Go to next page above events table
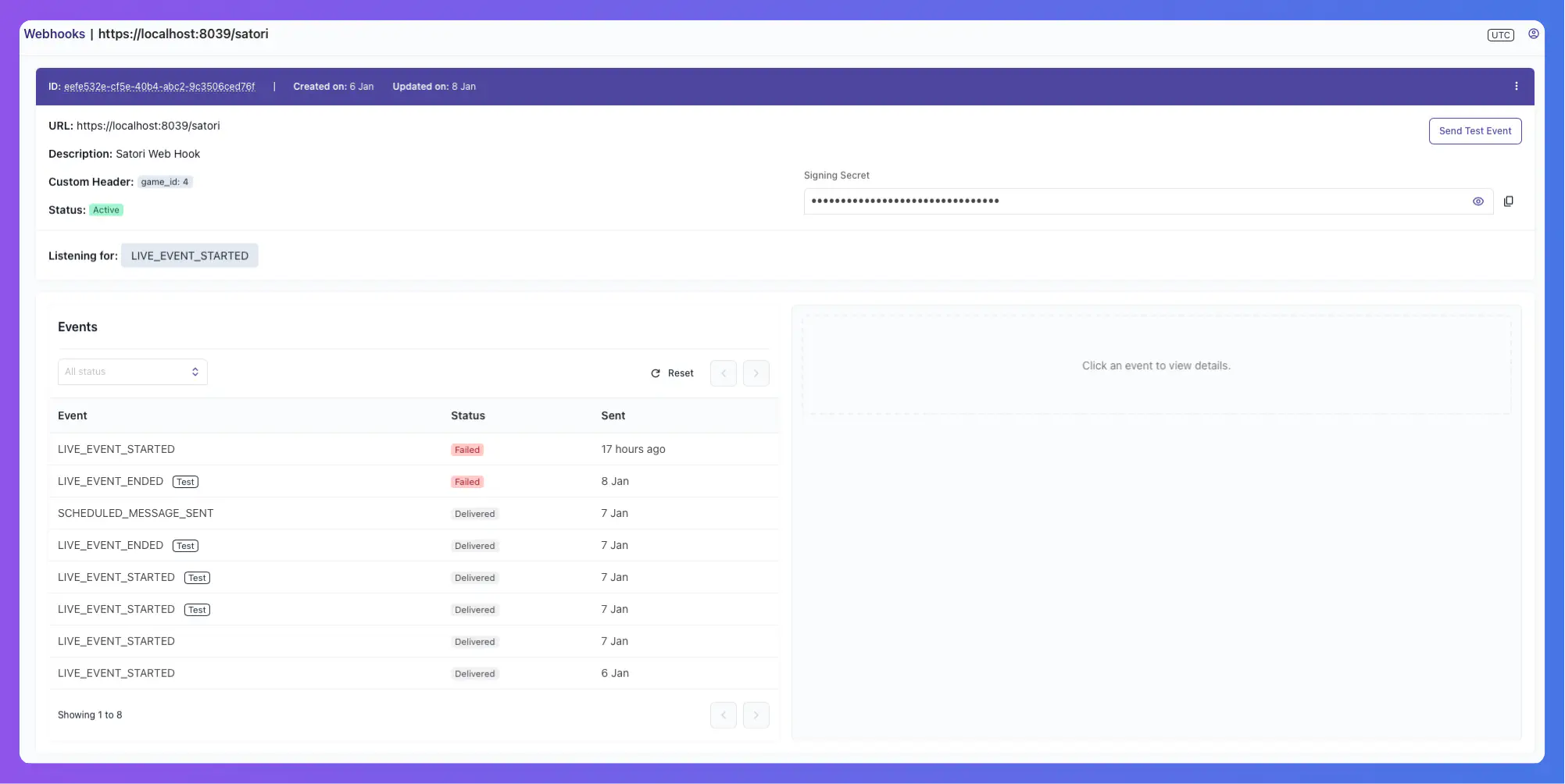The height and width of the screenshot is (784, 1565). coord(756,373)
